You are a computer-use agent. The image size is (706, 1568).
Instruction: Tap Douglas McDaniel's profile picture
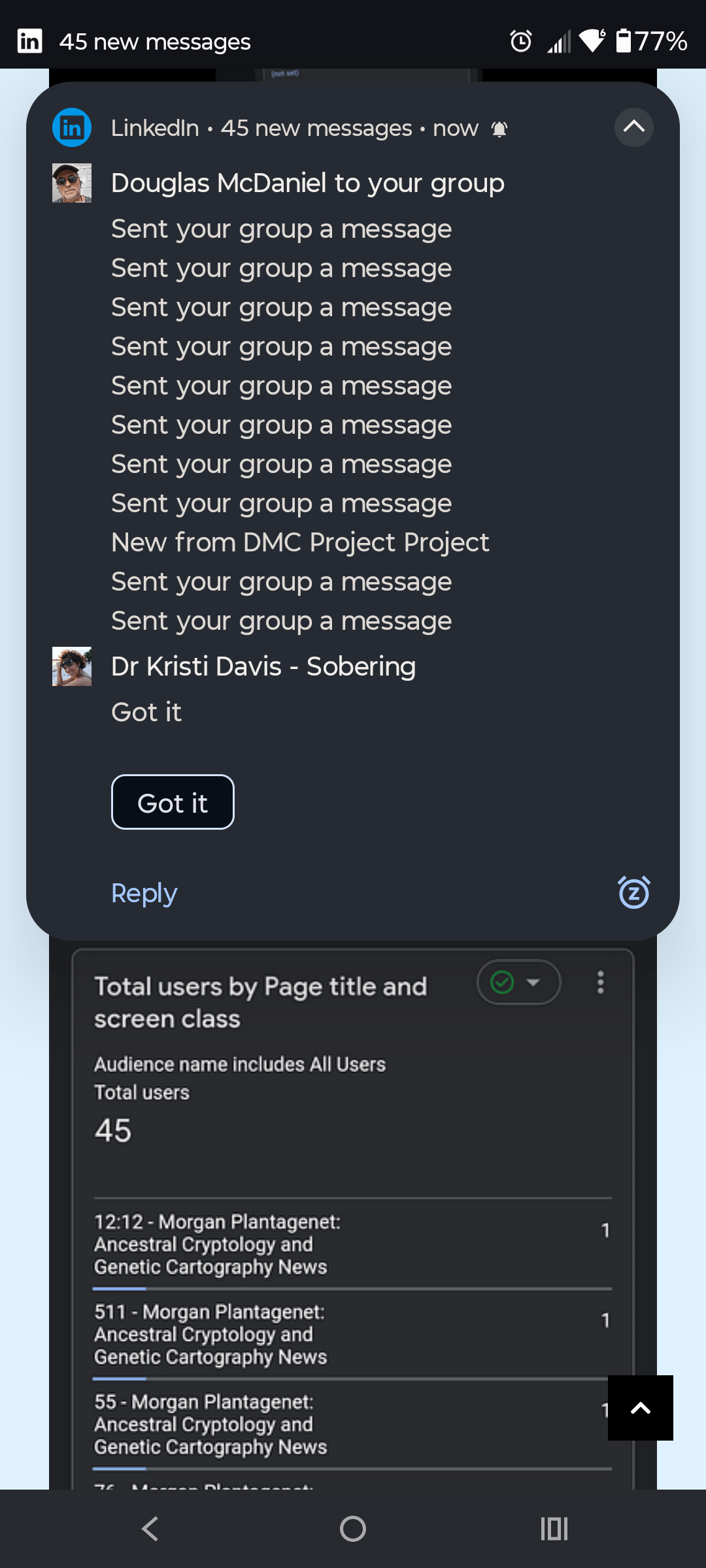coord(72,183)
